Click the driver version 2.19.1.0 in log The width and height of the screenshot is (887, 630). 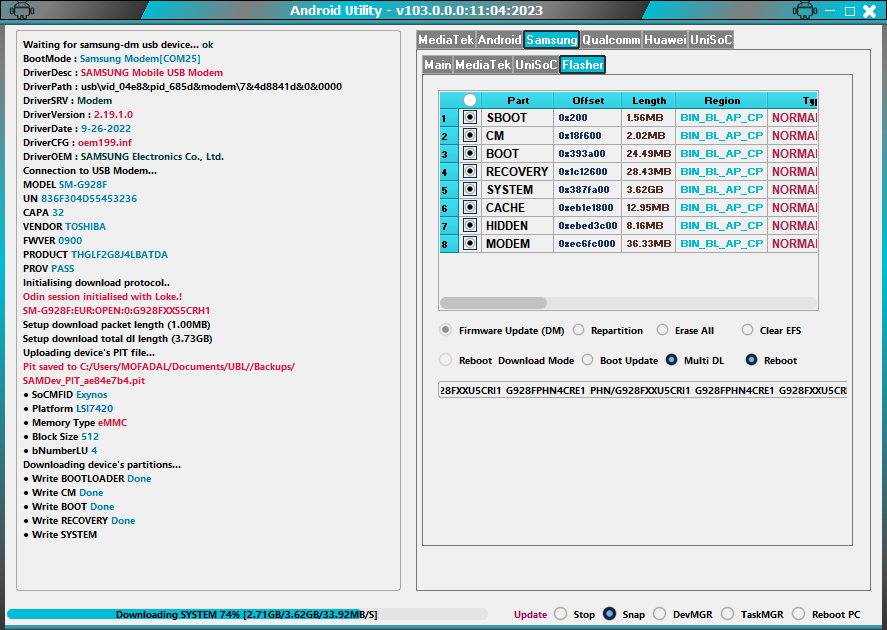(113, 114)
